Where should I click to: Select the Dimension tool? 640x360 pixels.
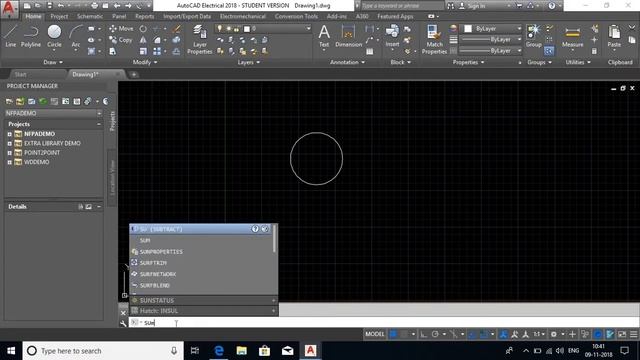point(348,36)
